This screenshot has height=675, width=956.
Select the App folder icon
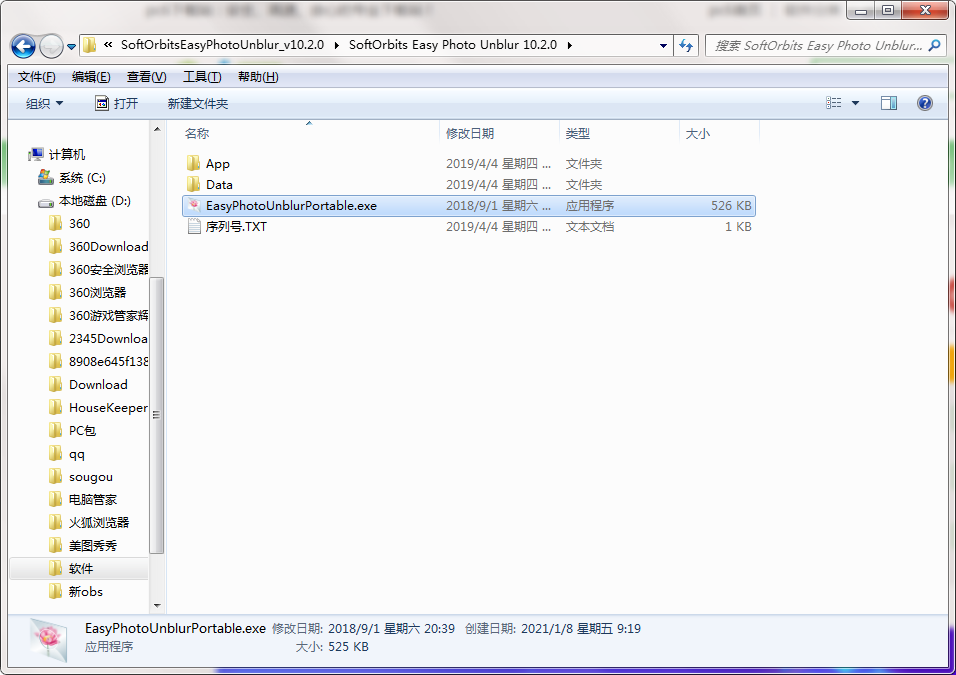coord(194,163)
